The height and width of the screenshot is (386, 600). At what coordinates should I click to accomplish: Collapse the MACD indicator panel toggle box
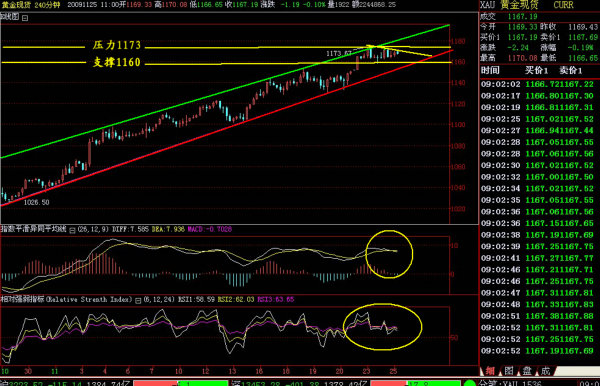tap(72, 230)
